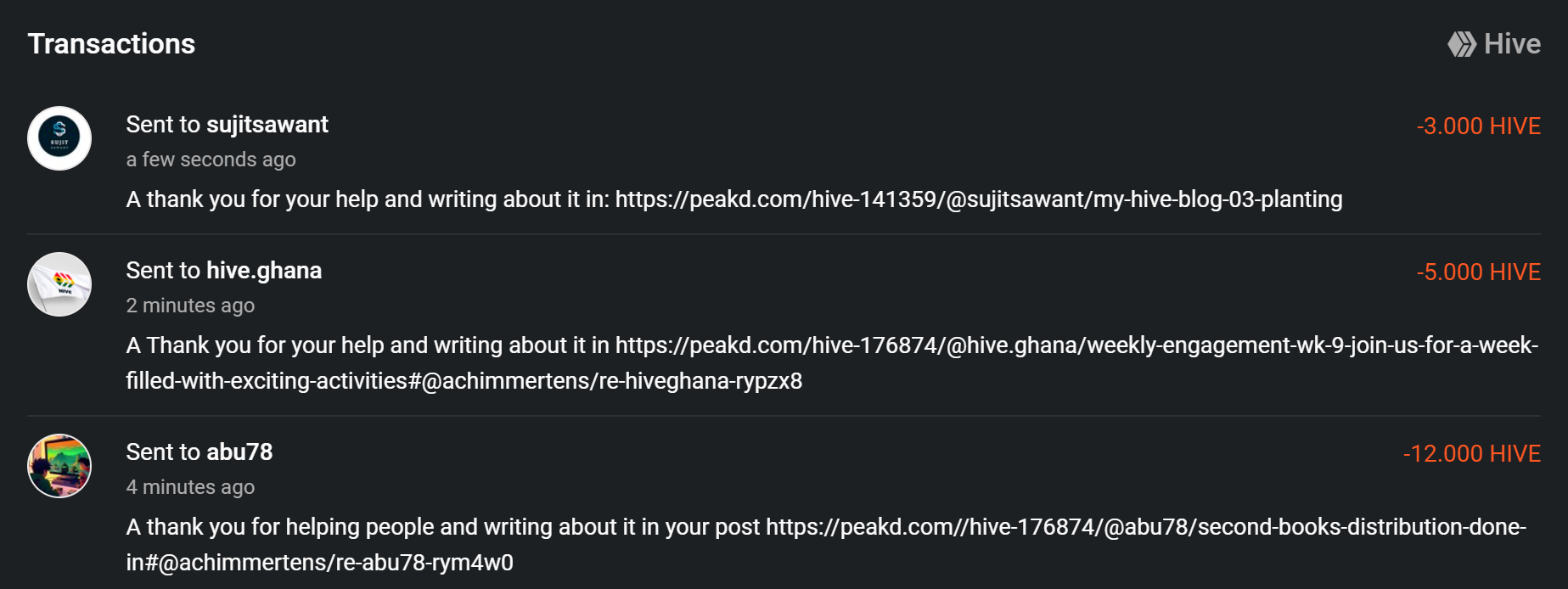Select the -12.000 HIVE amount

pyautogui.click(x=1471, y=454)
